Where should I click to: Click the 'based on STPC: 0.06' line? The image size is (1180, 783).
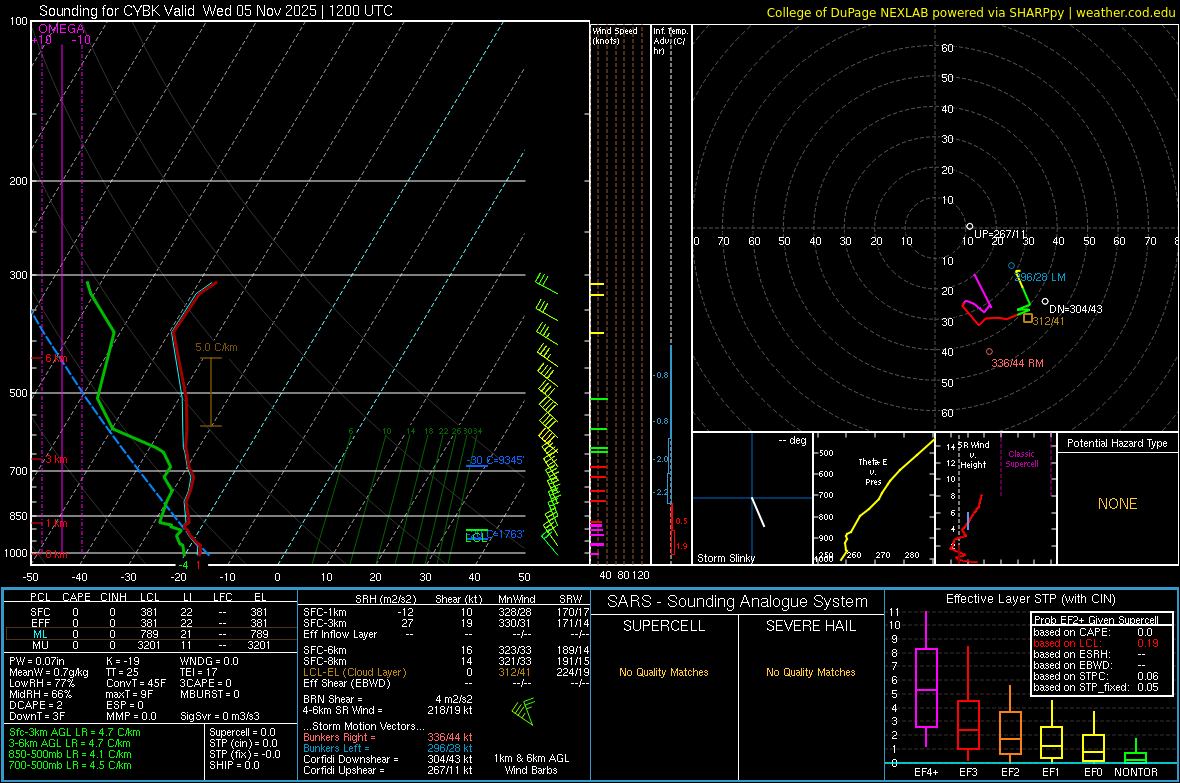(1096, 676)
